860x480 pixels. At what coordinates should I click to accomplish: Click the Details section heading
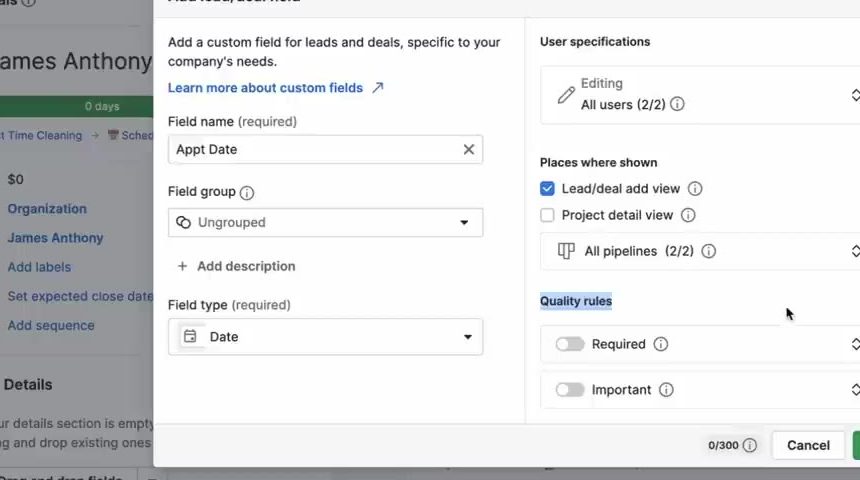(x=28, y=385)
